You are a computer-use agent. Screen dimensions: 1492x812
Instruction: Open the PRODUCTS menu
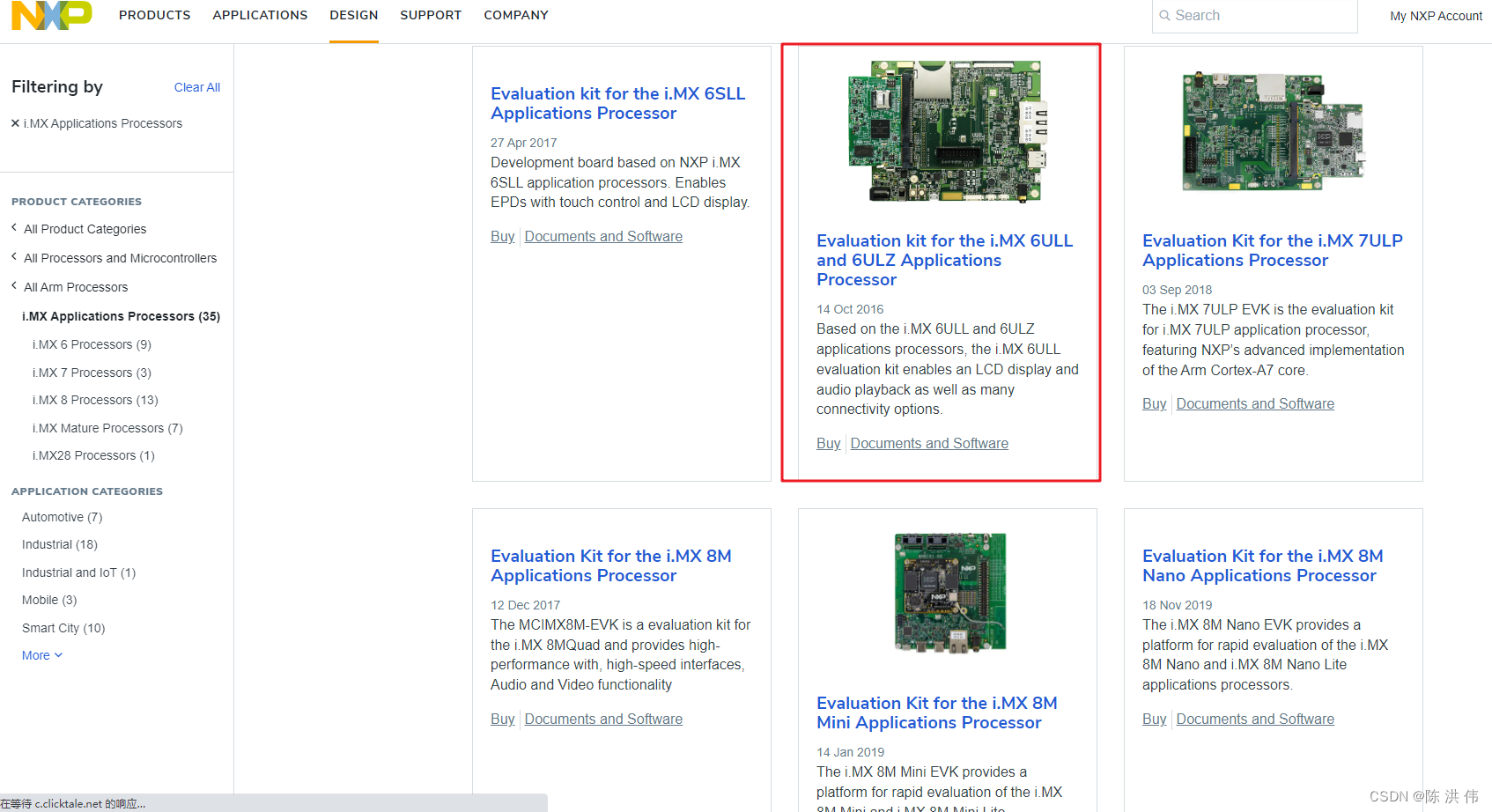click(154, 15)
